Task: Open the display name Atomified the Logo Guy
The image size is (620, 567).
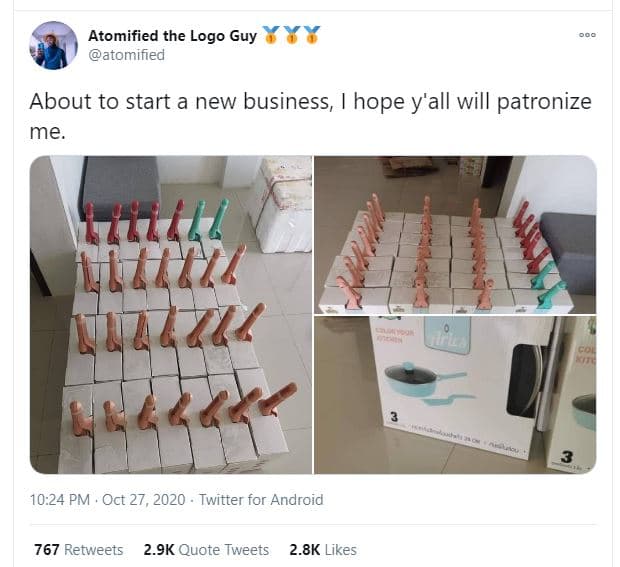Action: coord(172,36)
